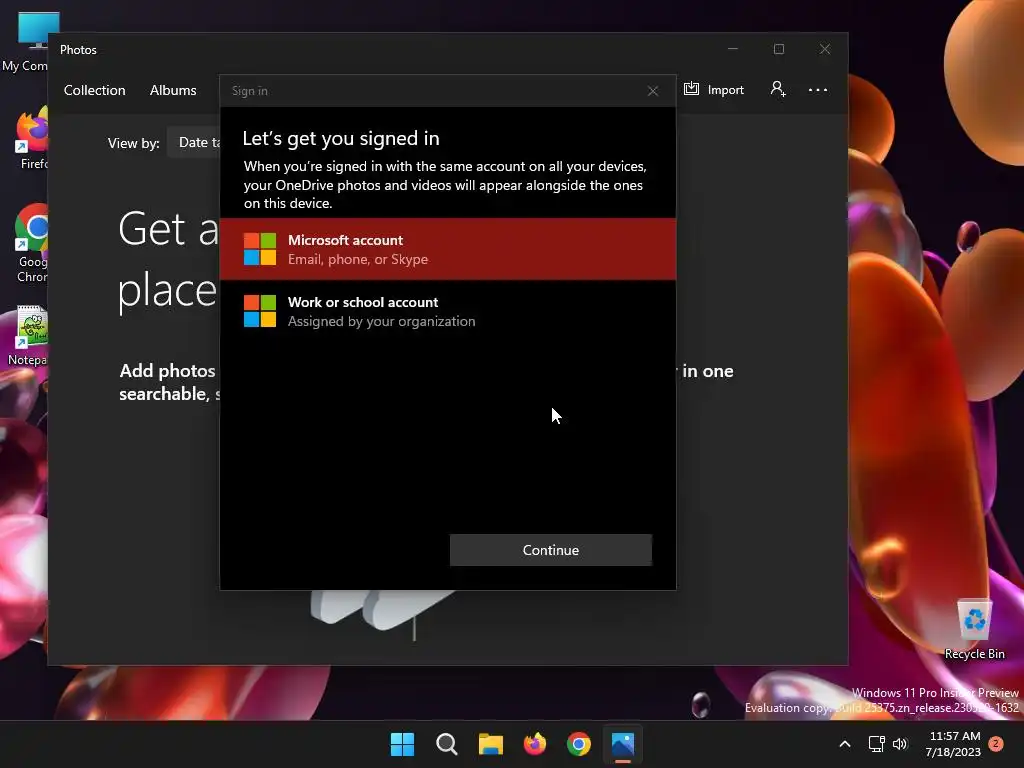Screen dimensions: 1024x768
Task: Click the "Sign in" dialog title
Action: tap(249, 91)
